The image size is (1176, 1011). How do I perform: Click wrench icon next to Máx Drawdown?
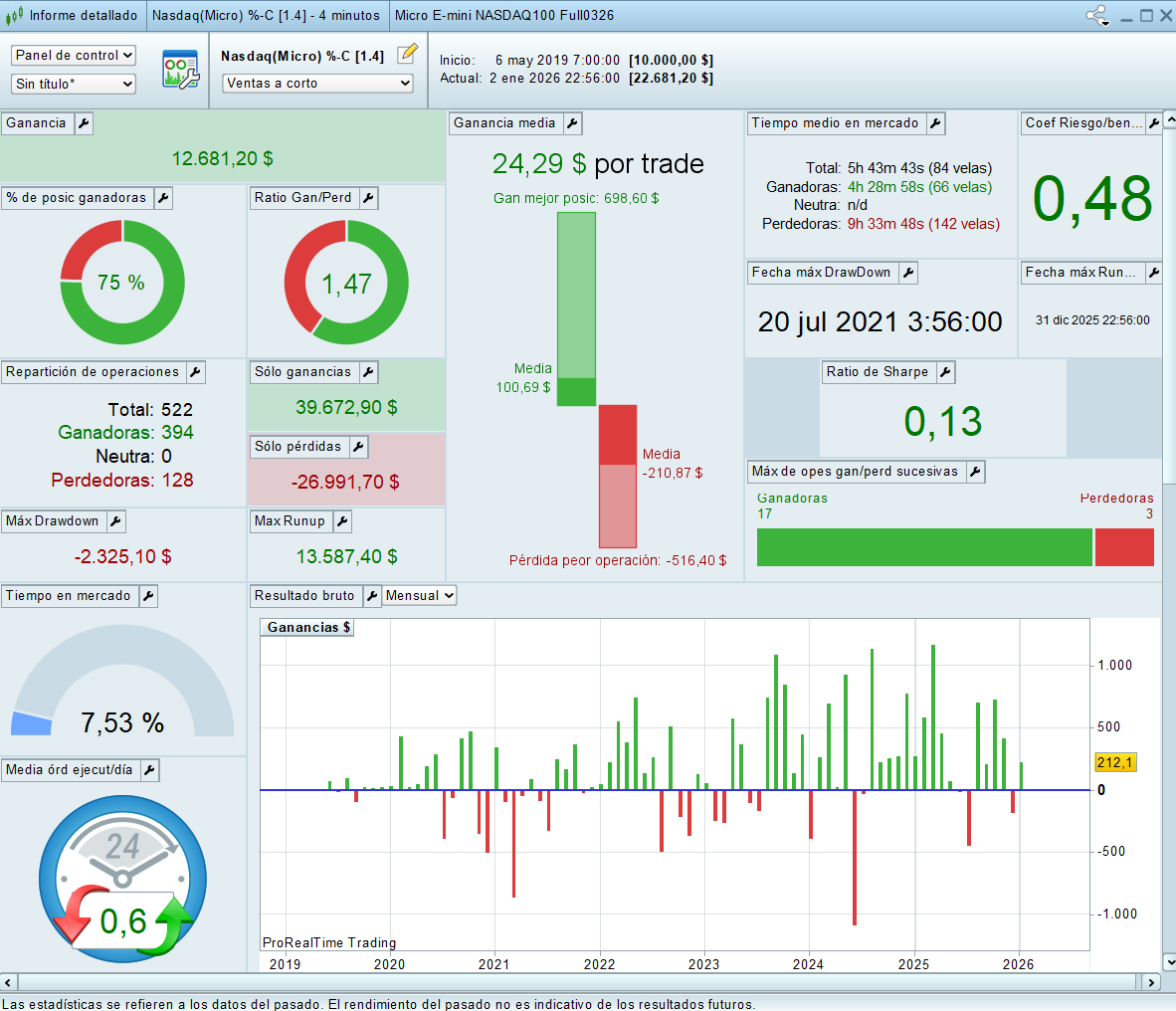coord(115,521)
